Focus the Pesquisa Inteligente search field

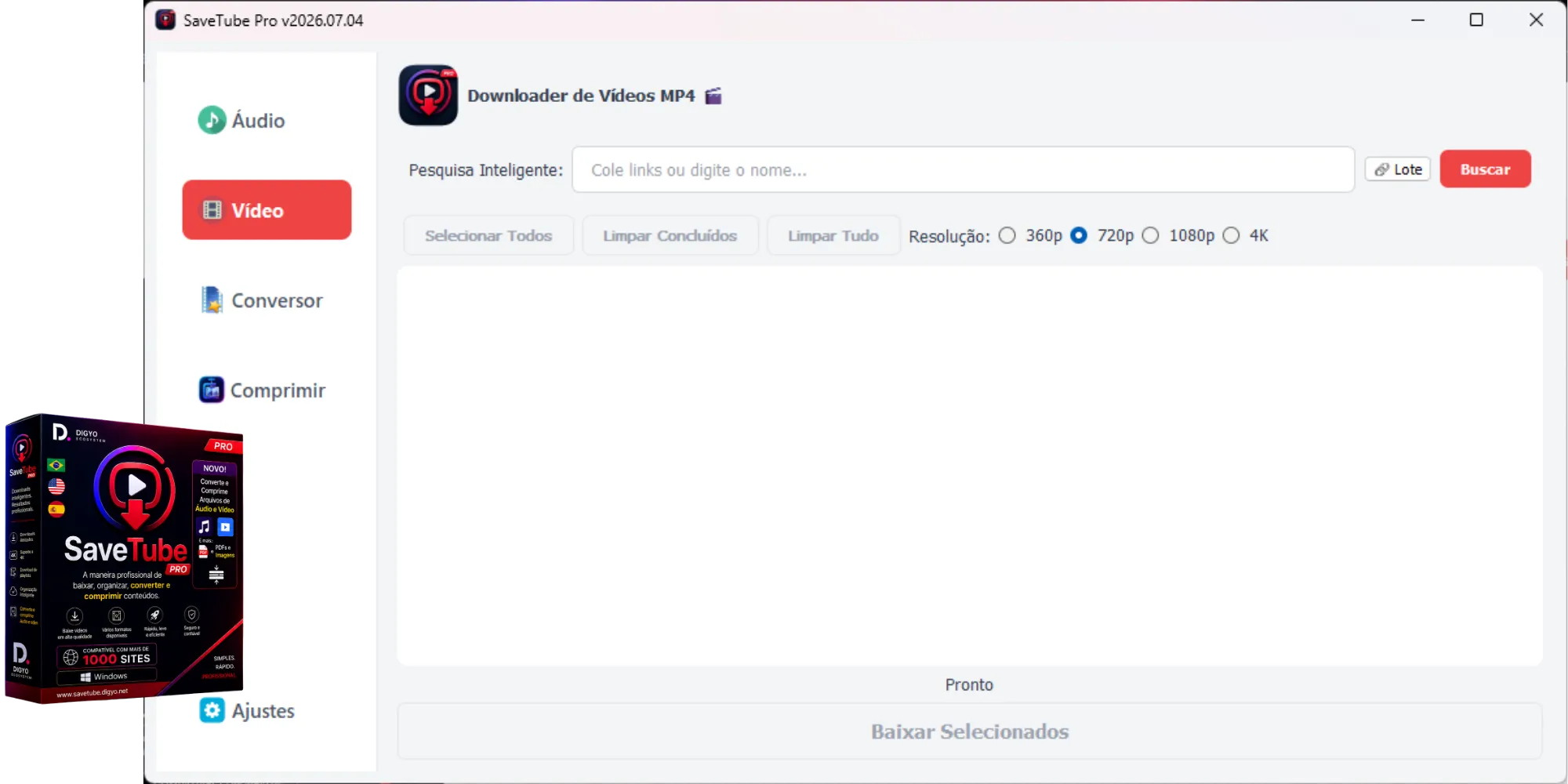(x=963, y=169)
